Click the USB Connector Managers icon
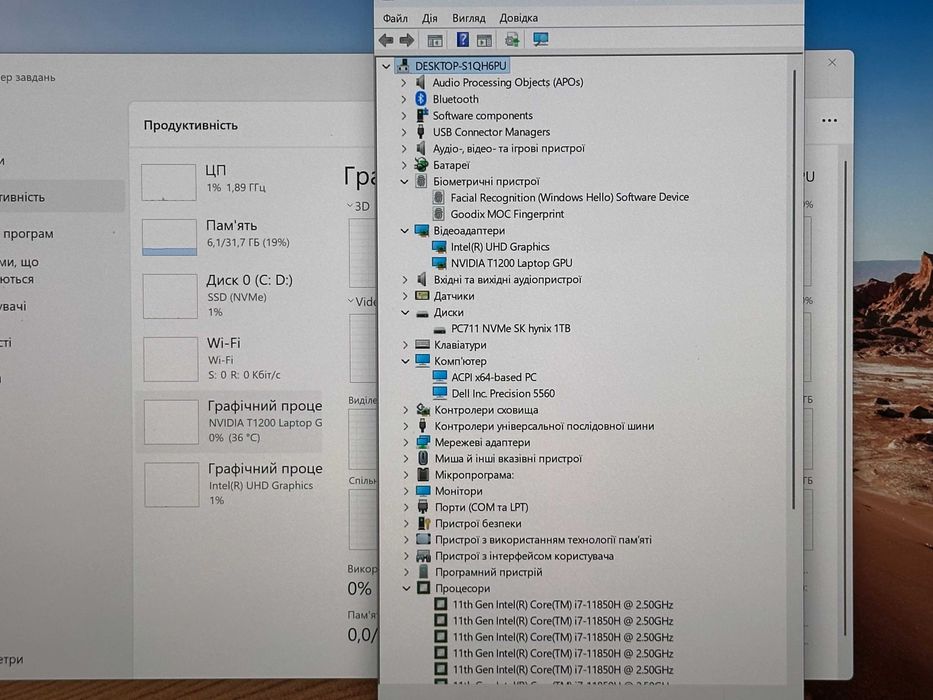Image resolution: width=933 pixels, height=700 pixels. click(421, 132)
